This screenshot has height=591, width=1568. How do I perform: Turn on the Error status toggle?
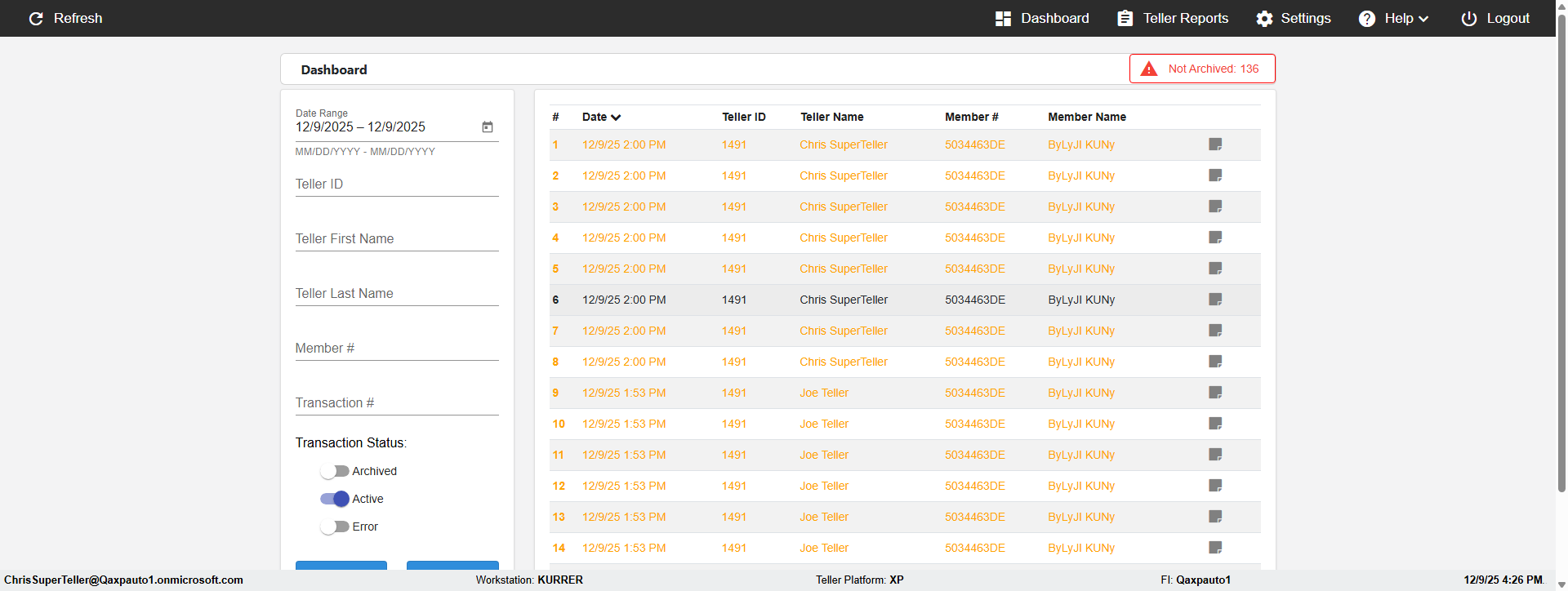coord(335,527)
